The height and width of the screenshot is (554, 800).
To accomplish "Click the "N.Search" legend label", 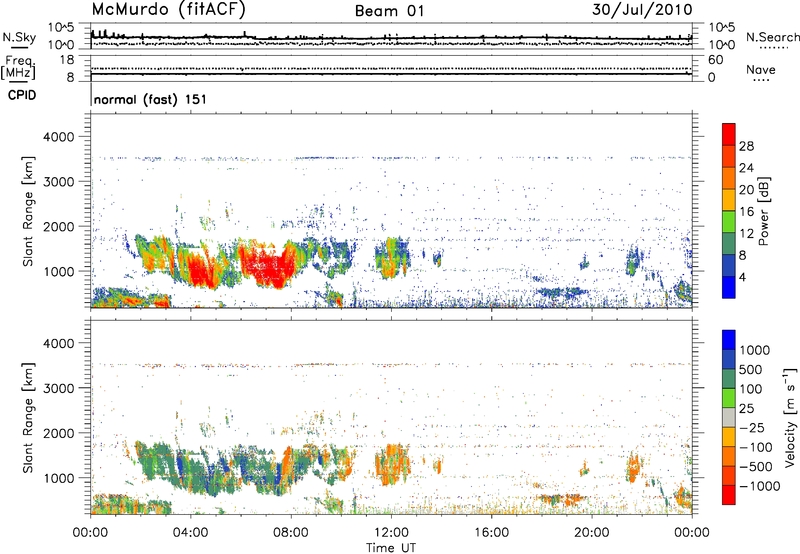I will click(x=773, y=37).
